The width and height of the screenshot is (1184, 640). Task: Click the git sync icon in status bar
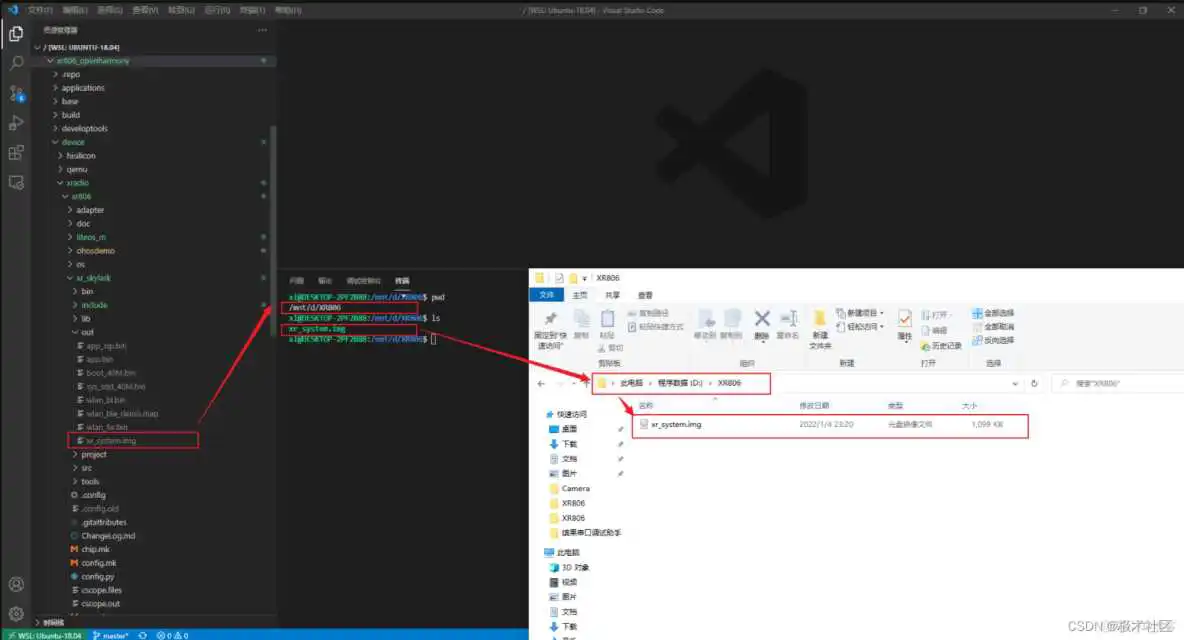(x=143, y=635)
